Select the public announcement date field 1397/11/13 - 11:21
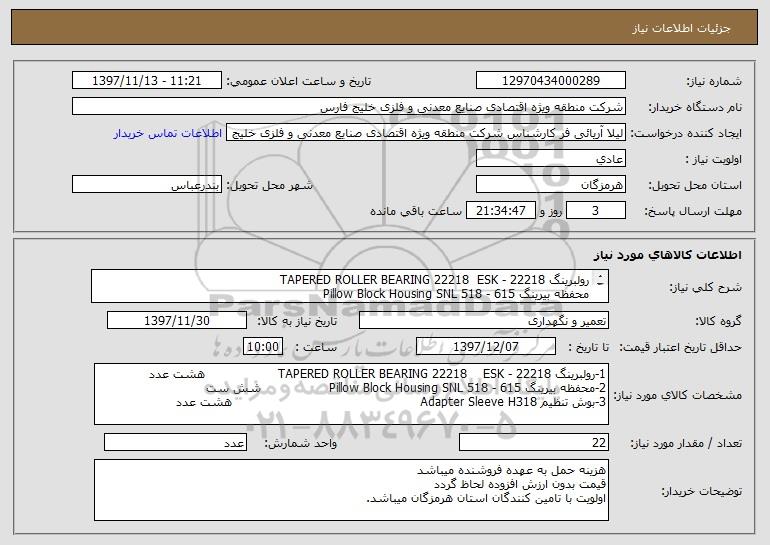Viewport: 770px width, 545px height. point(146,81)
